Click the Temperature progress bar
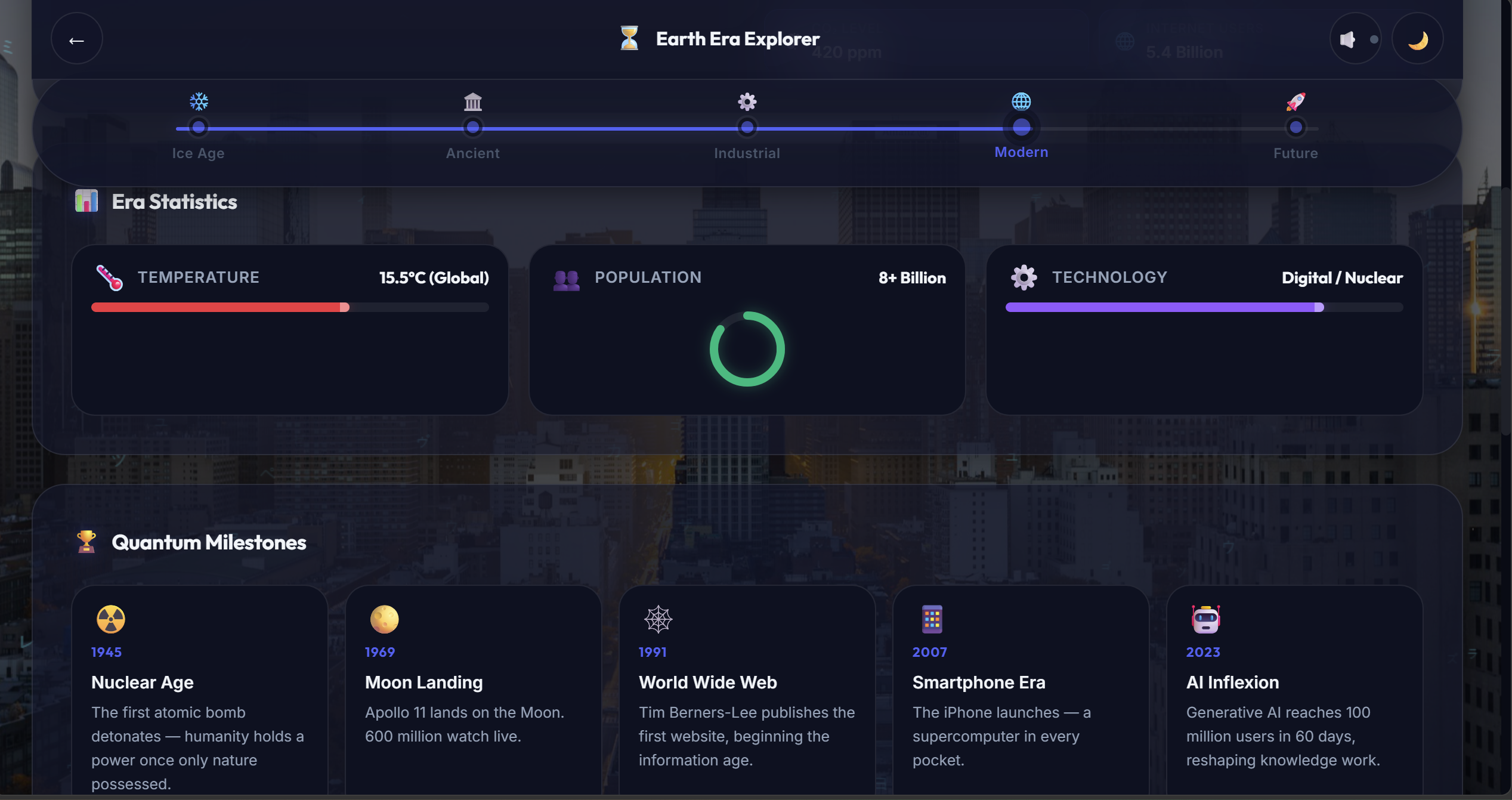This screenshot has width=1512, height=800. [290, 307]
